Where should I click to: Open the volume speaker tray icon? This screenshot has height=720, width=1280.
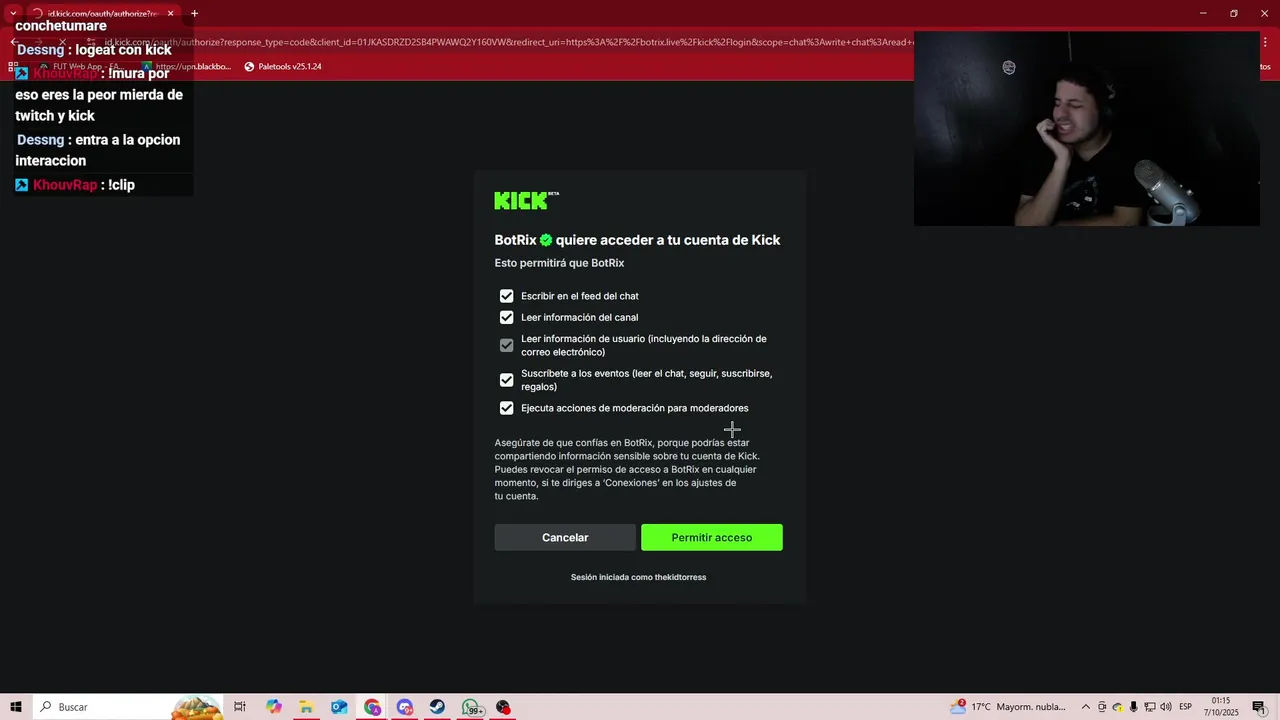pyautogui.click(x=1166, y=707)
